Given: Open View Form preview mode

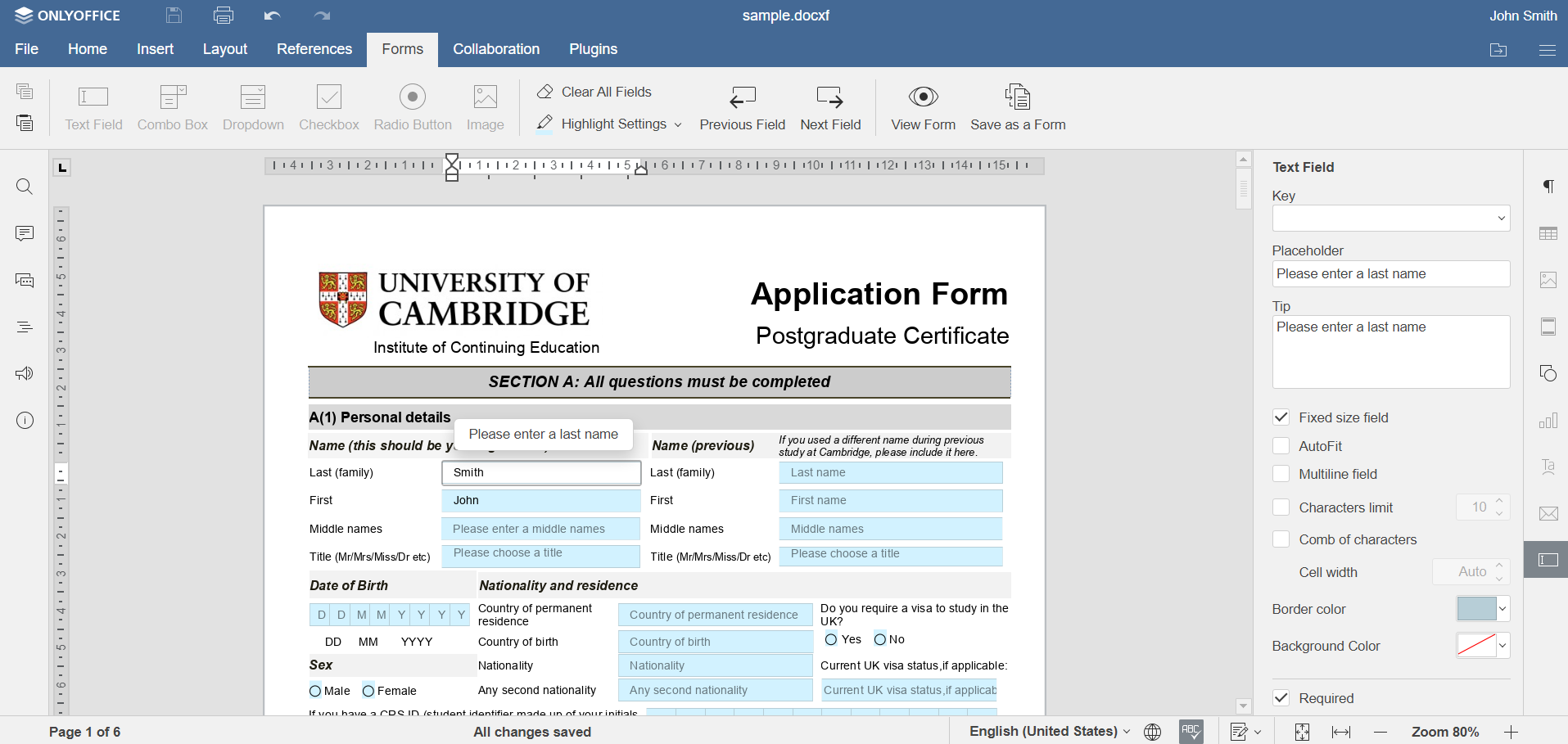Looking at the screenshot, I should point(923,107).
